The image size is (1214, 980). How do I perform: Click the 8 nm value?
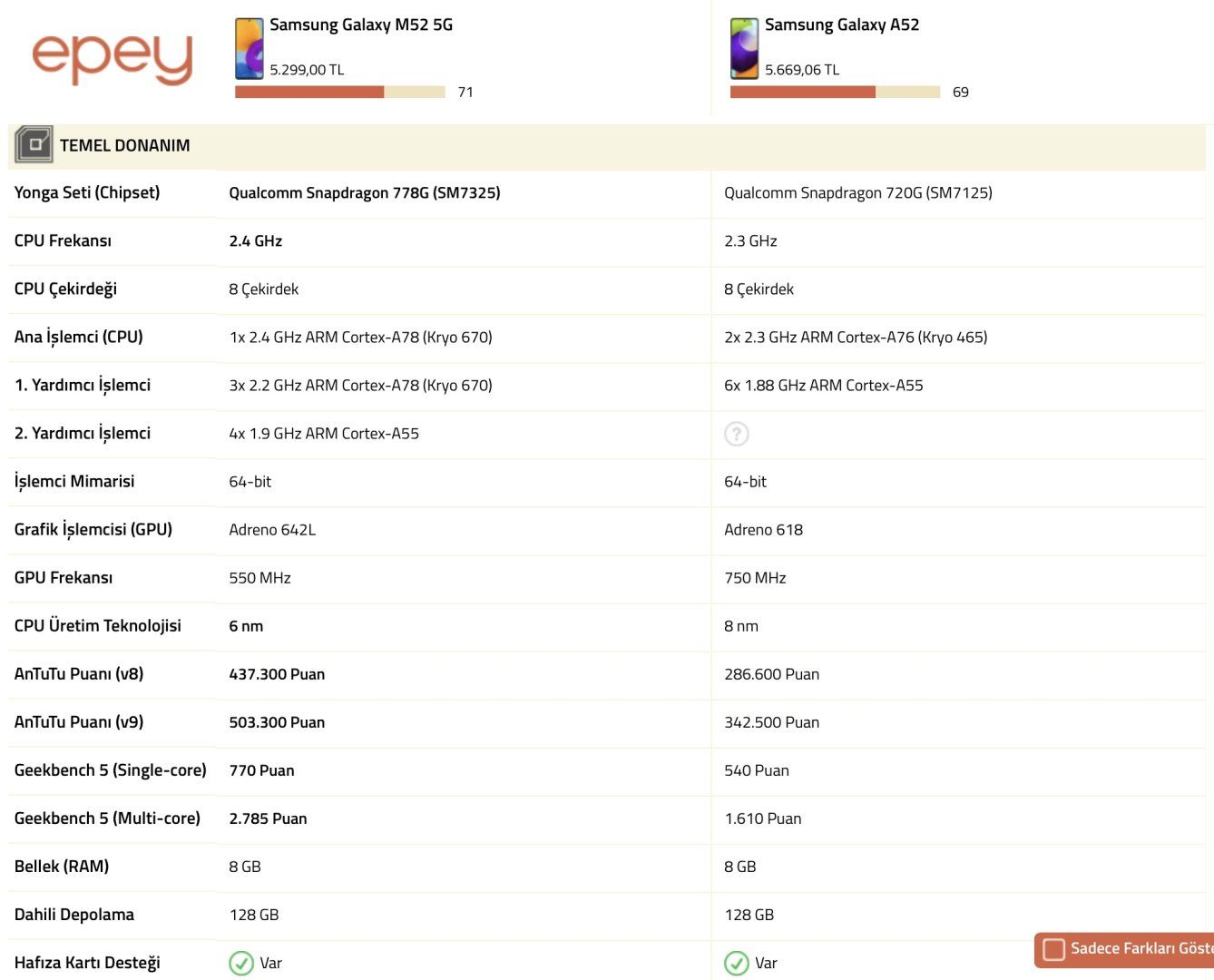741,625
